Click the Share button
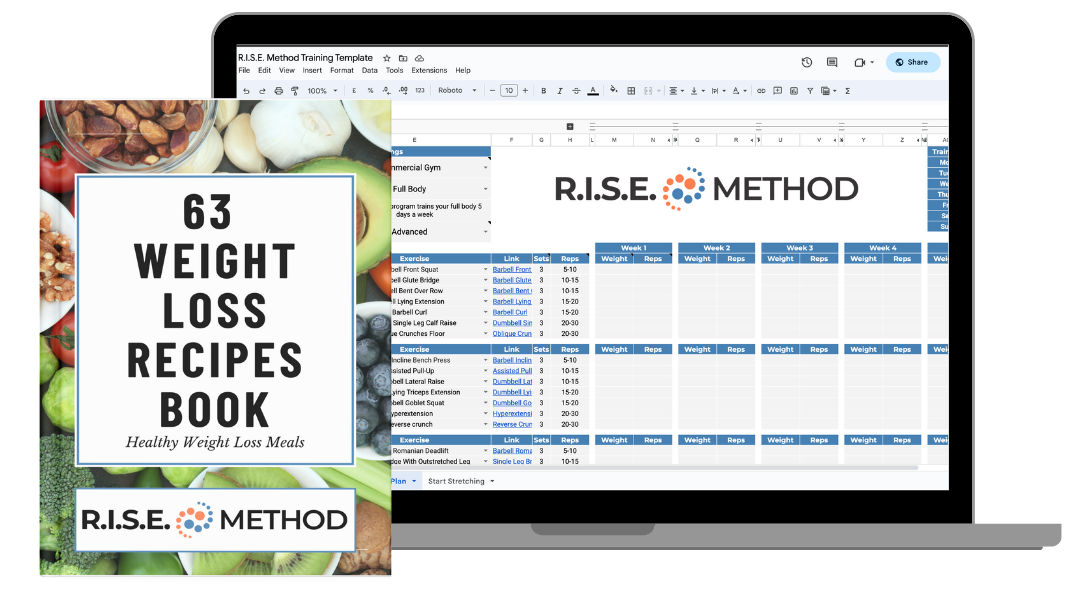 click(x=912, y=62)
